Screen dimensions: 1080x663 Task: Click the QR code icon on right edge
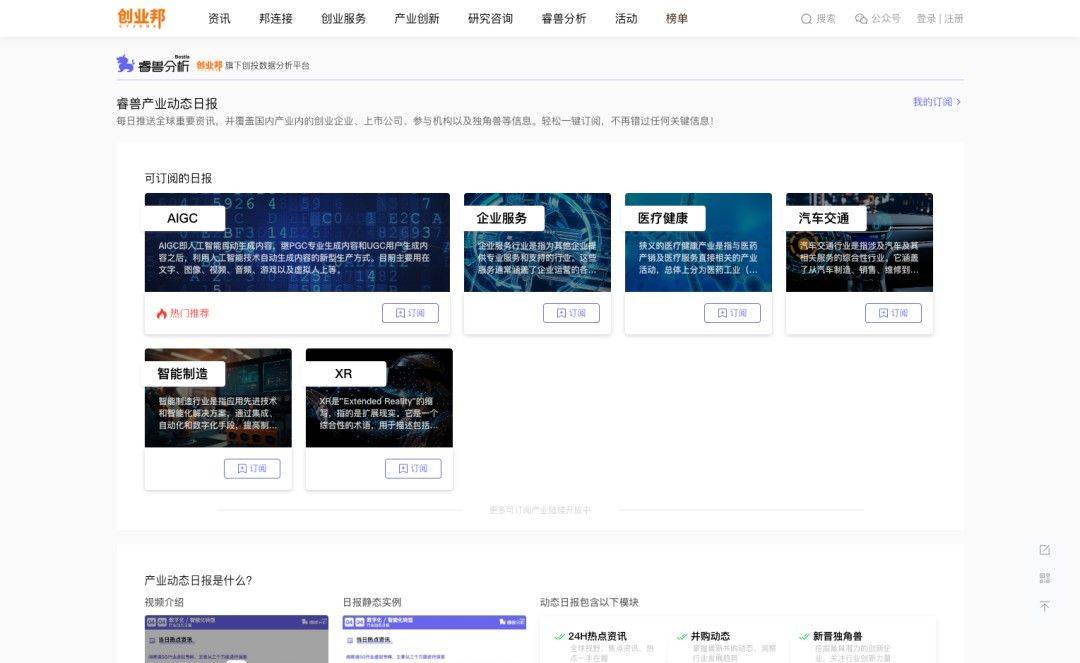click(1044, 578)
